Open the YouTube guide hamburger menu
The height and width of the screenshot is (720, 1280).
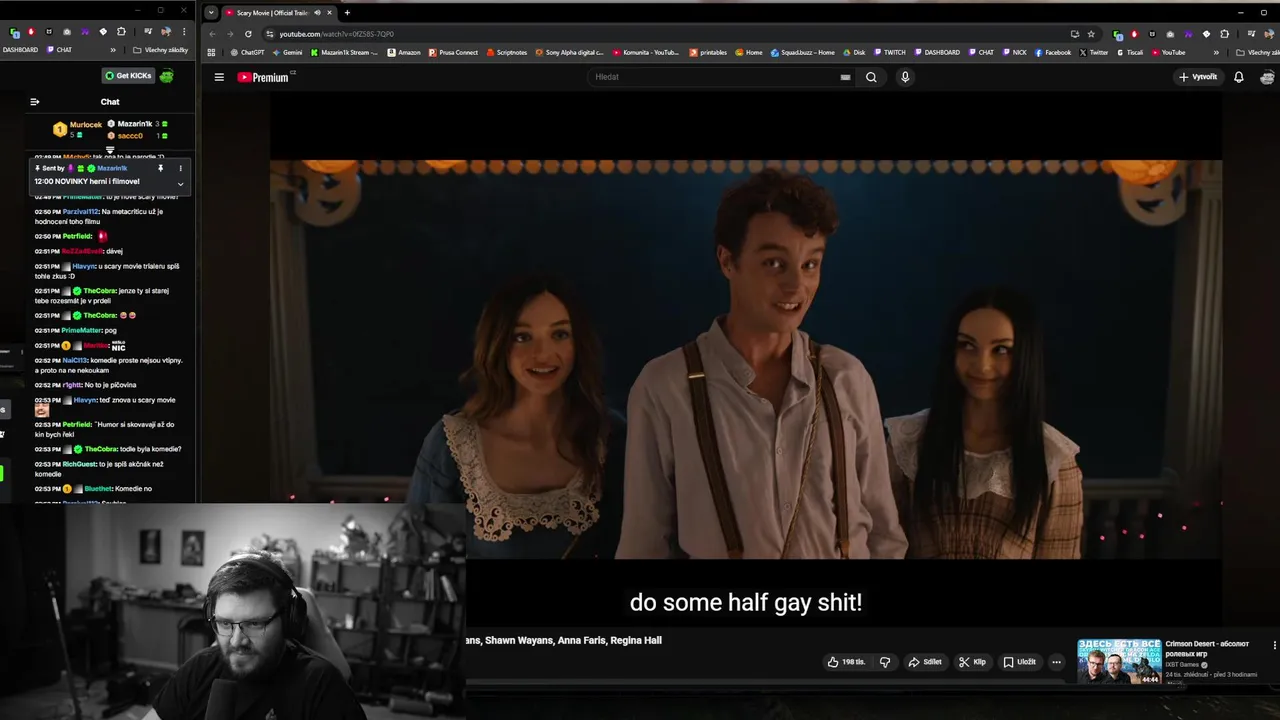(x=219, y=77)
